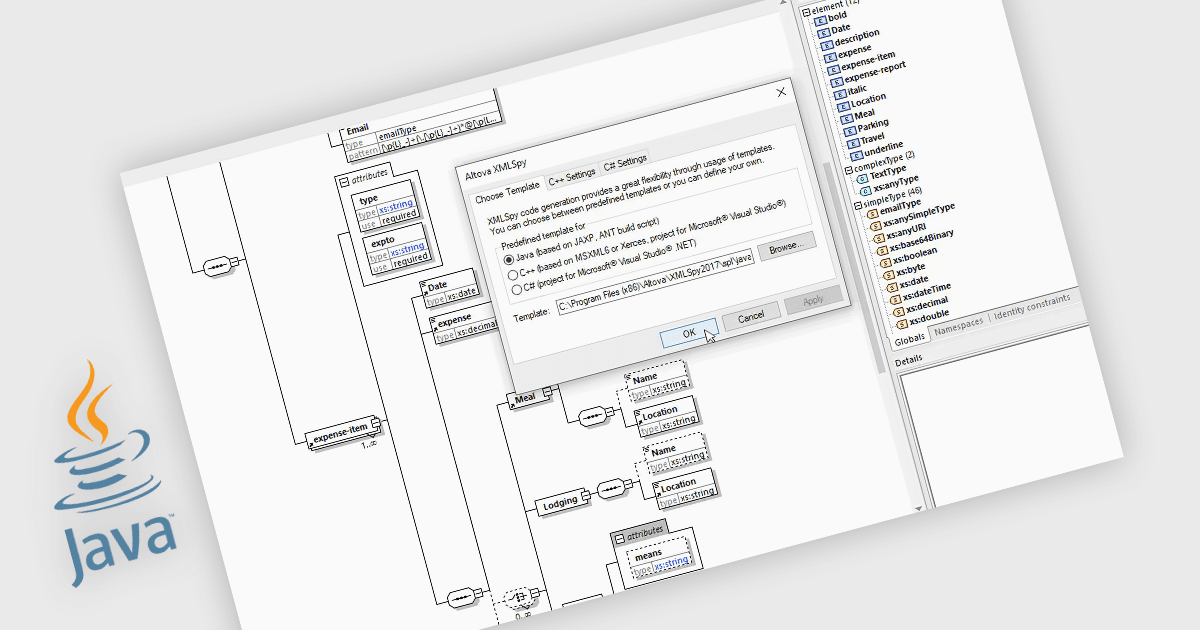This screenshot has height=630, width=1200.
Task: Collapse the attributes box above type
Action: pyautogui.click(x=345, y=182)
